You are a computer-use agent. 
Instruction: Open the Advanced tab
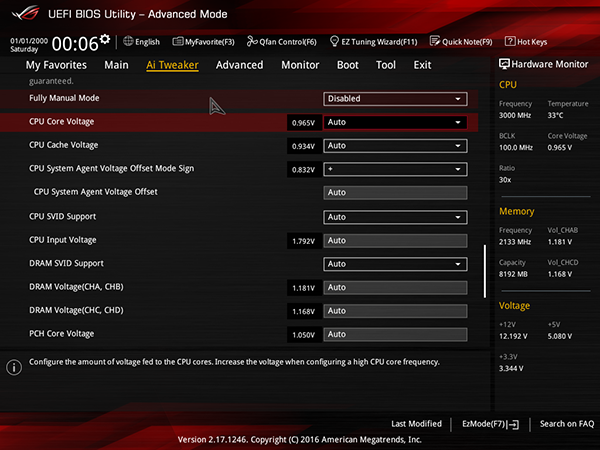pos(240,65)
